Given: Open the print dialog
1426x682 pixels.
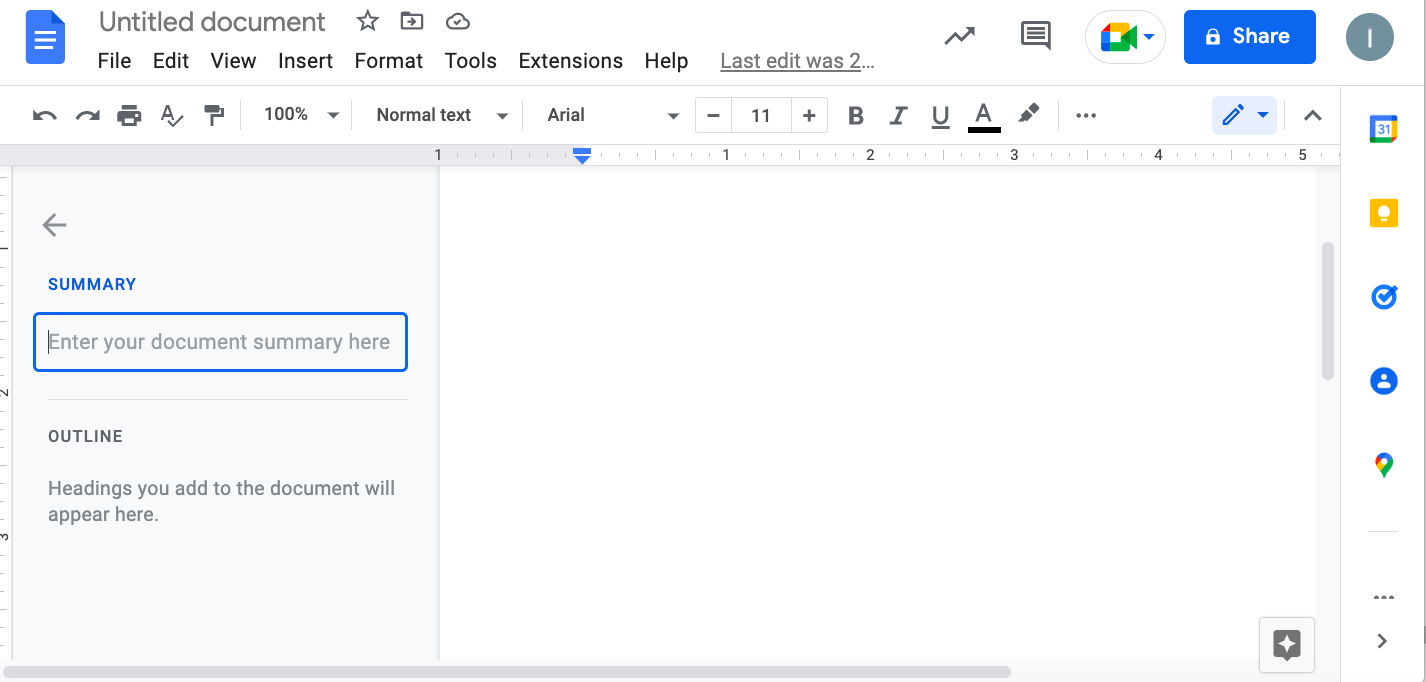Looking at the screenshot, I should point(128,115).
